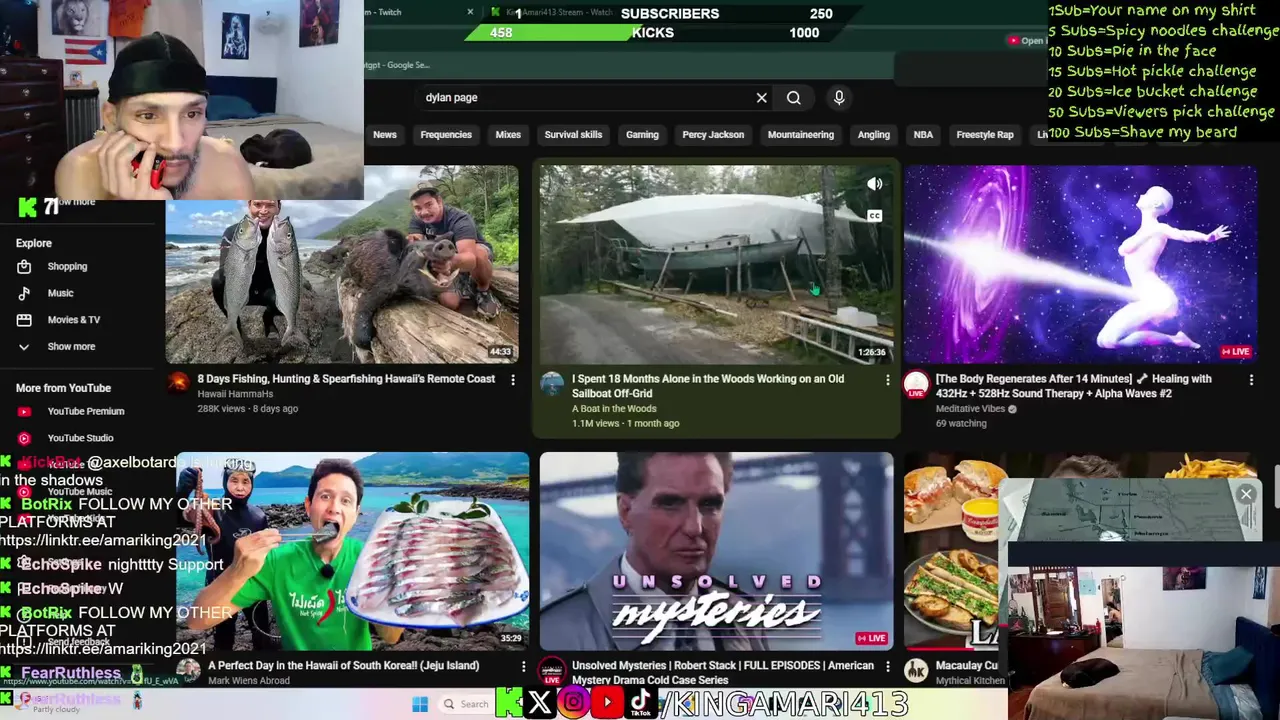Toggle mute on the sailboat video preview

pos(874,184)
